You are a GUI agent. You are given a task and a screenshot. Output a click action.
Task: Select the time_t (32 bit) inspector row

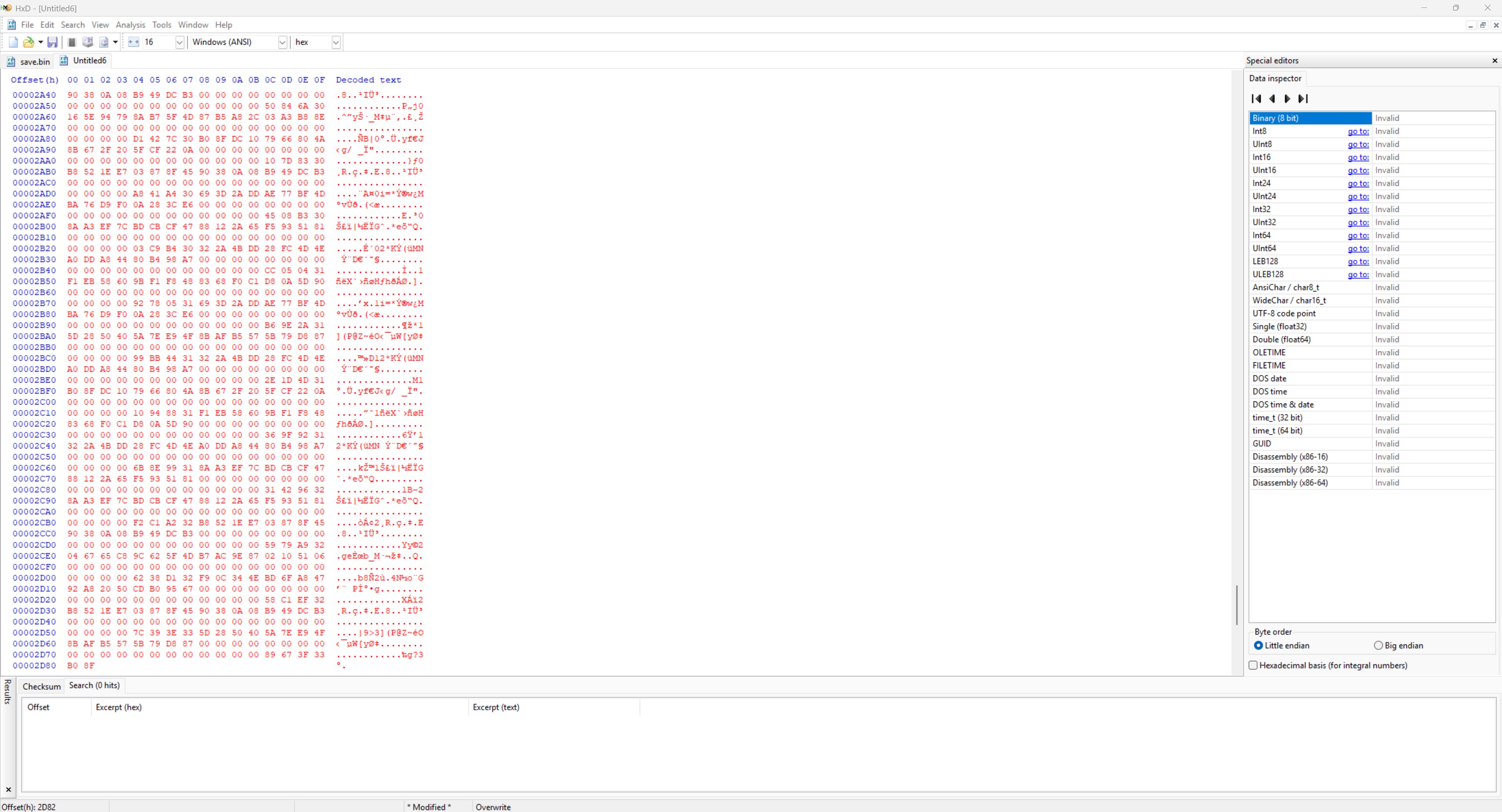coord(1372,418)
